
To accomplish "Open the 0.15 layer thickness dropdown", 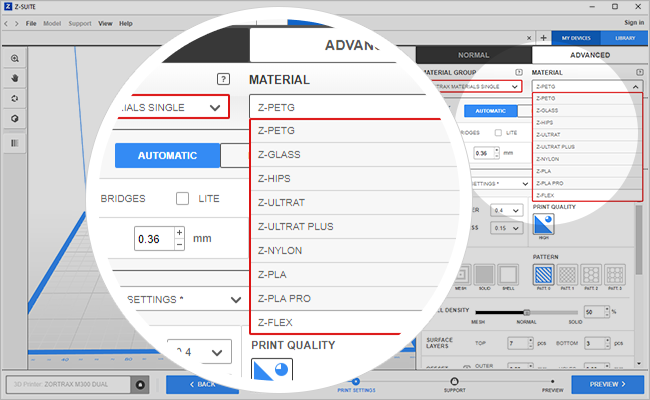I will 506,228.
